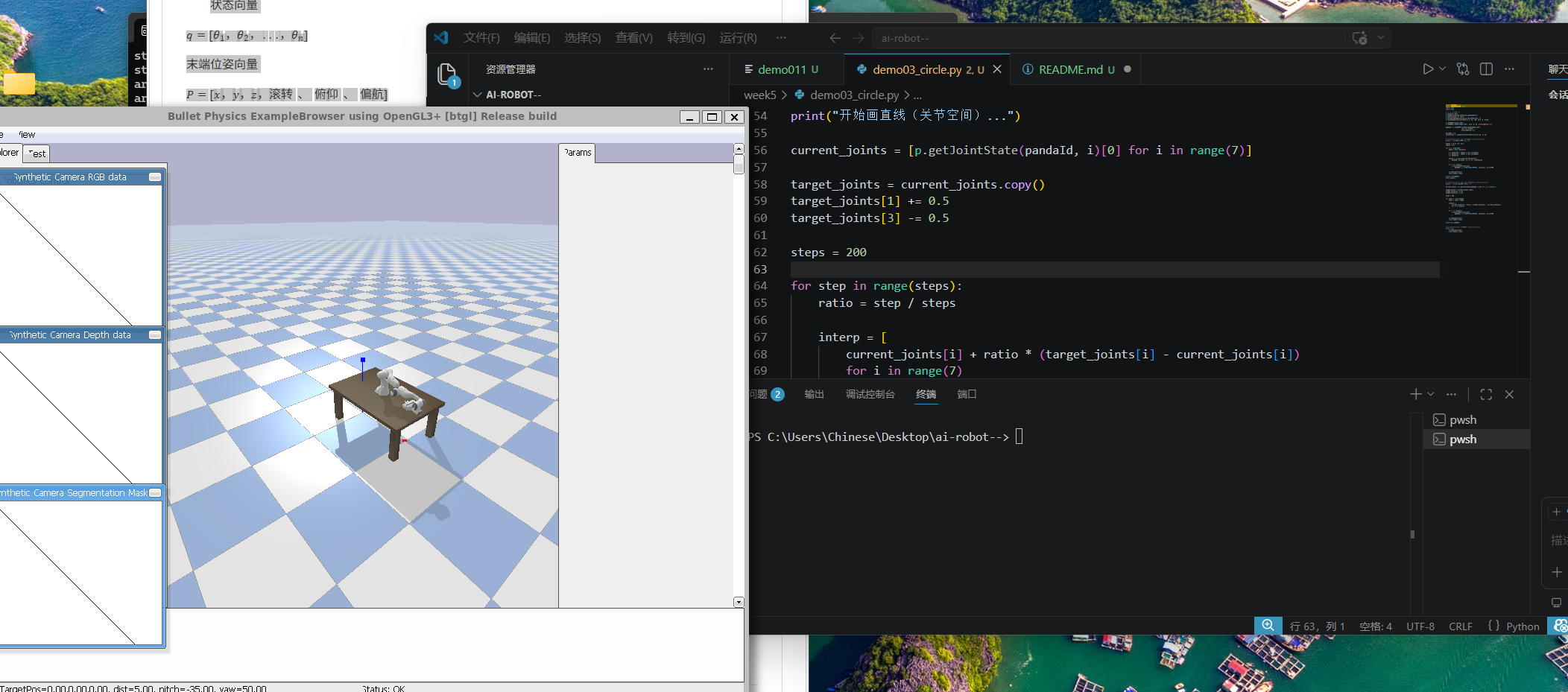Click the yellow folder icon on desktop
Screen dimensions: 1568x692
(x=19, y=83)
